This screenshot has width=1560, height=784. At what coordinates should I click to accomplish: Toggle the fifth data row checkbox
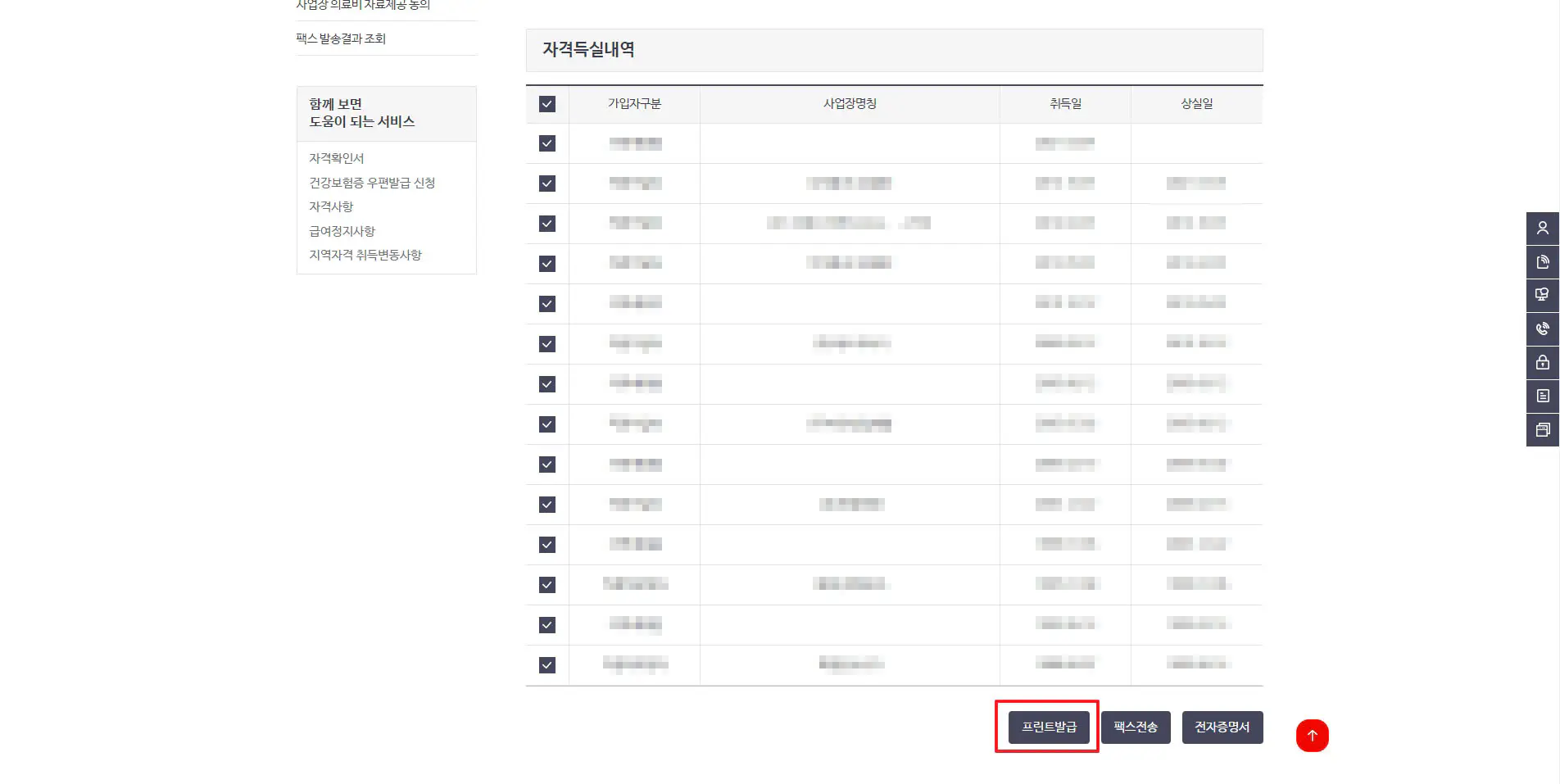coord(547,304)
